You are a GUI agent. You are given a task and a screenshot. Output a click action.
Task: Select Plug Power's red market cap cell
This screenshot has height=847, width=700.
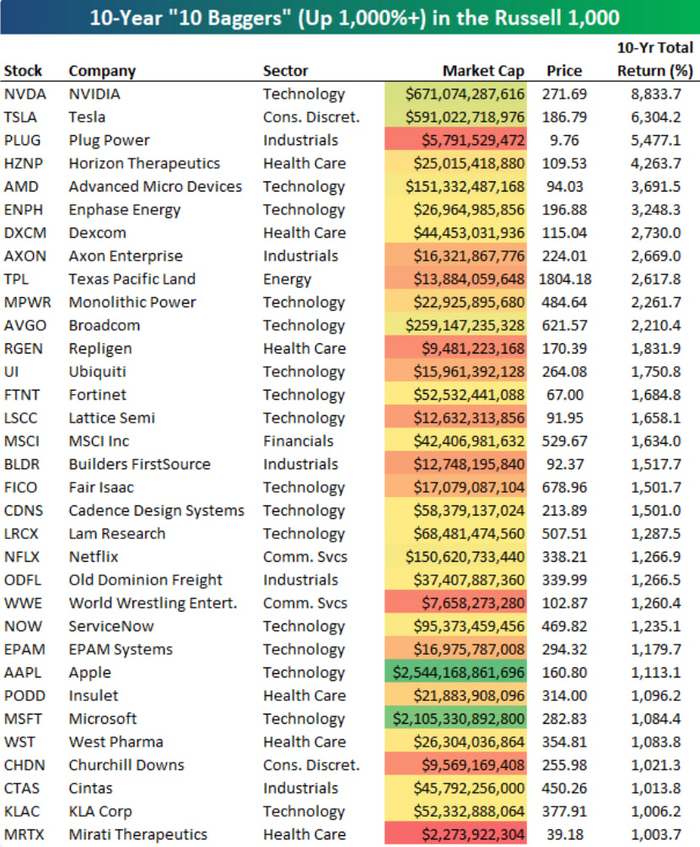[x=469, y=140]
